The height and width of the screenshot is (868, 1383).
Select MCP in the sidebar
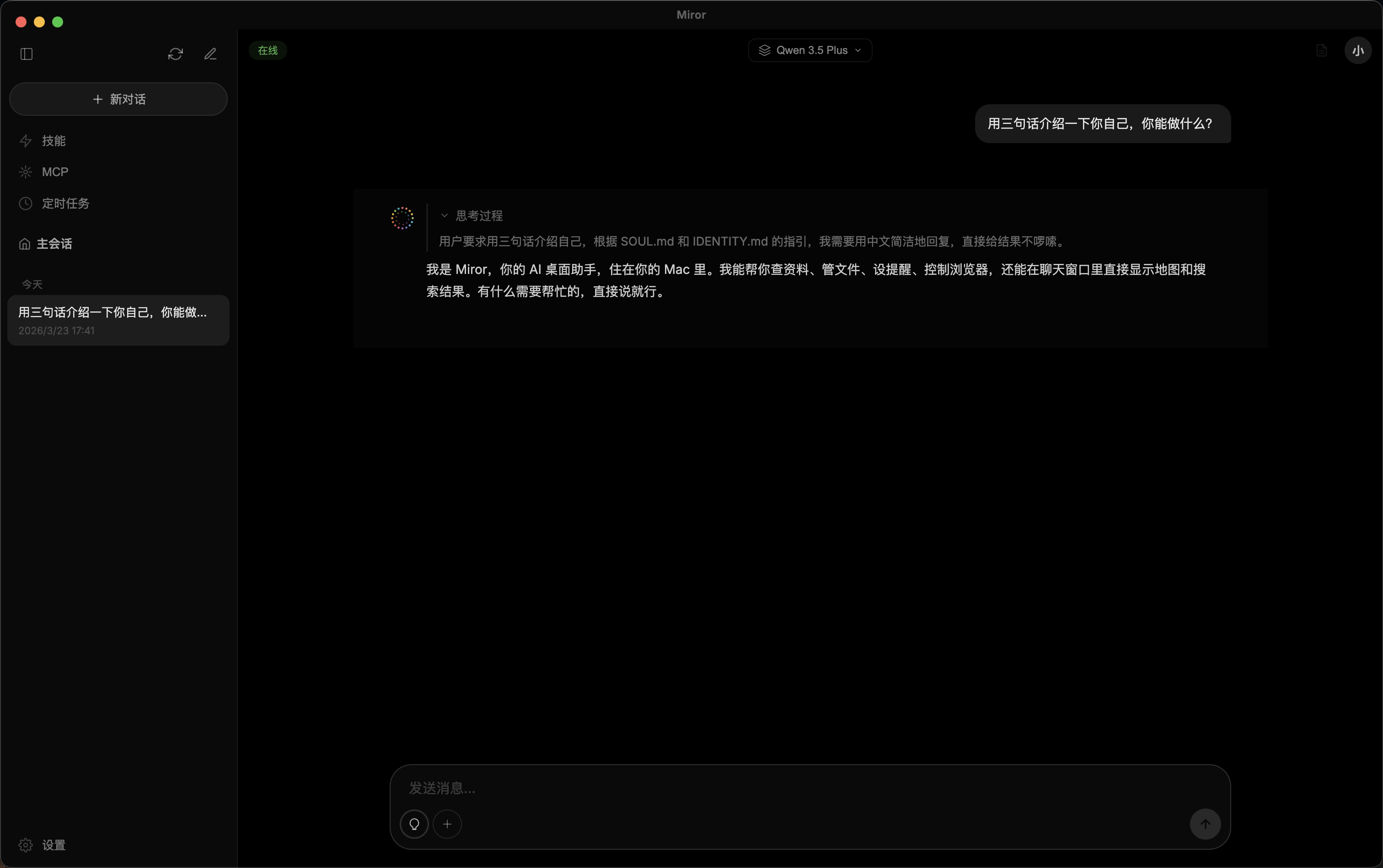(54, 171)
